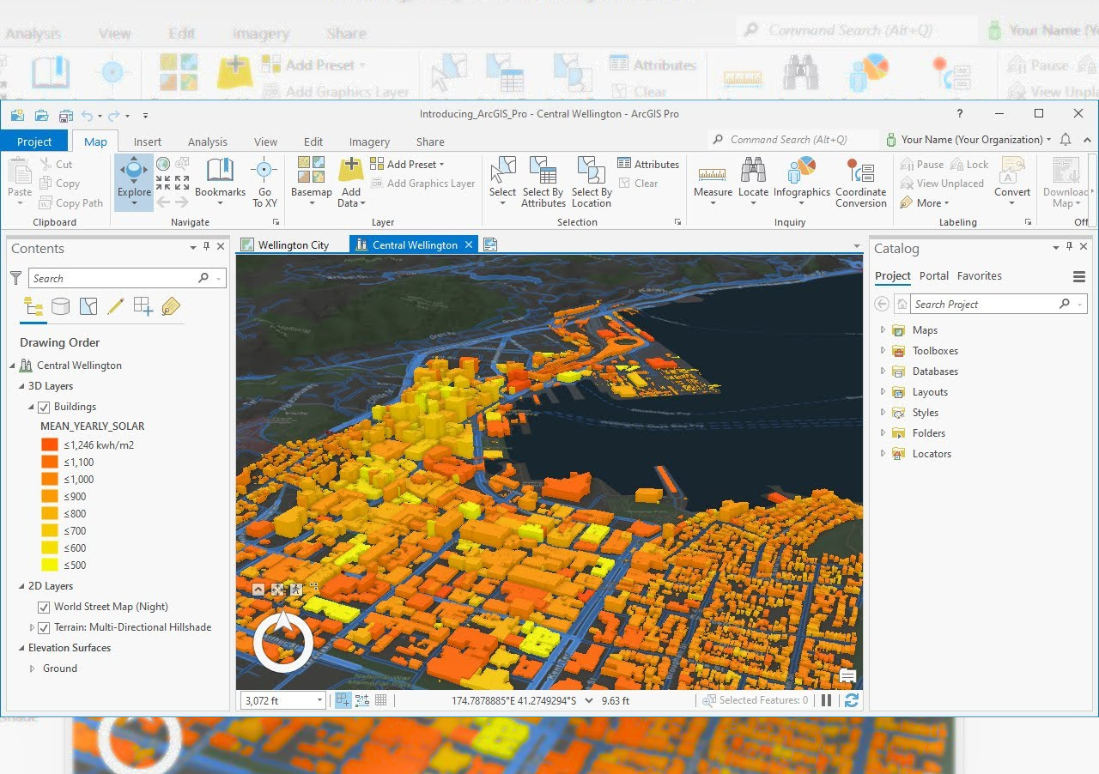Open the Bookmarks menu icon
1099x774 pixels.
point(219,170)
